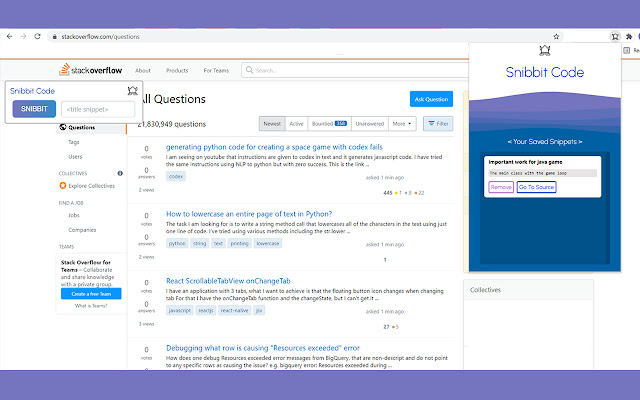
Task: Click the Snibbit Code widget title text
Action: 32,91
